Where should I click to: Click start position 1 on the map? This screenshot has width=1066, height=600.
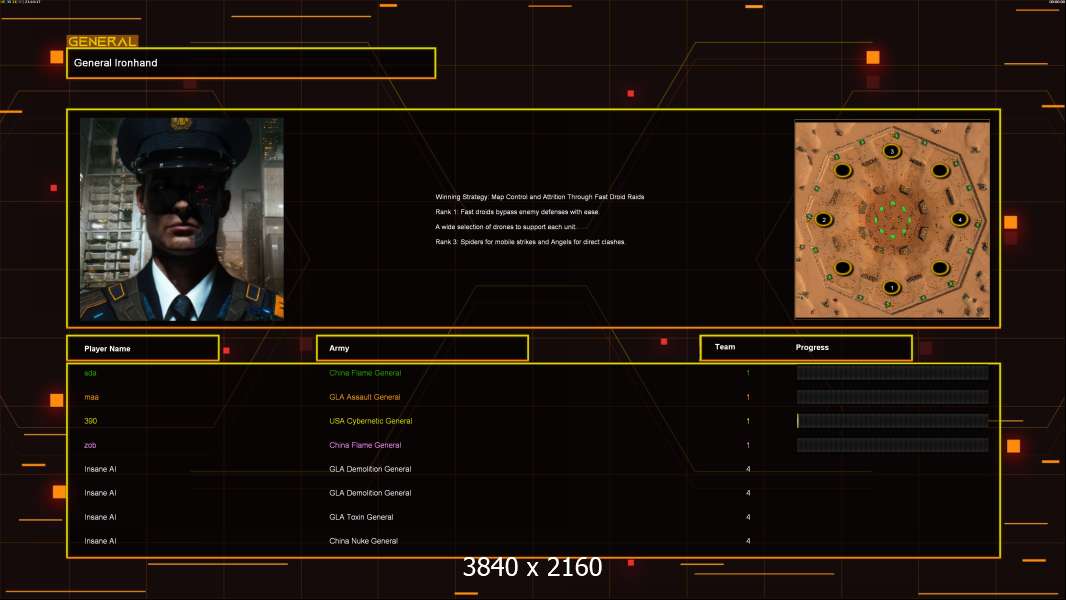[x=892, y=287]
